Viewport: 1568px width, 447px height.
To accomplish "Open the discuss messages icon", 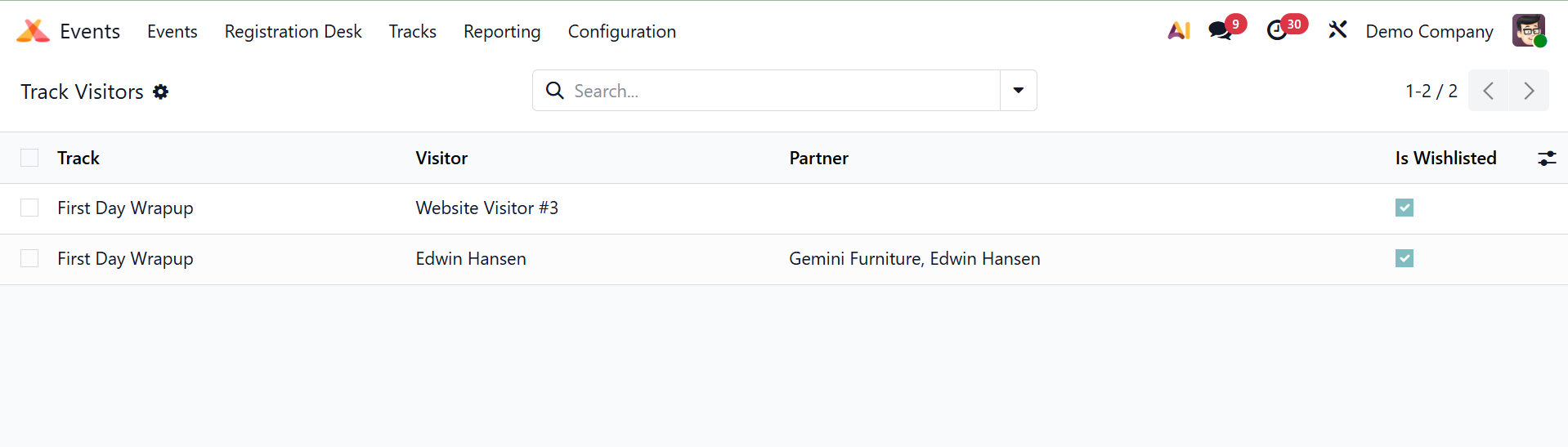I will pyautogui.click(x=1220, y=31).
